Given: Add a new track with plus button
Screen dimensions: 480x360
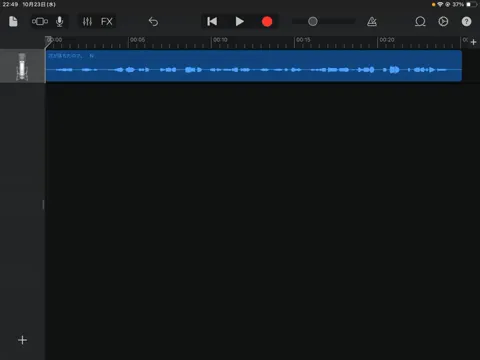Looking at the screenshot, I should [x=22, y=340].
